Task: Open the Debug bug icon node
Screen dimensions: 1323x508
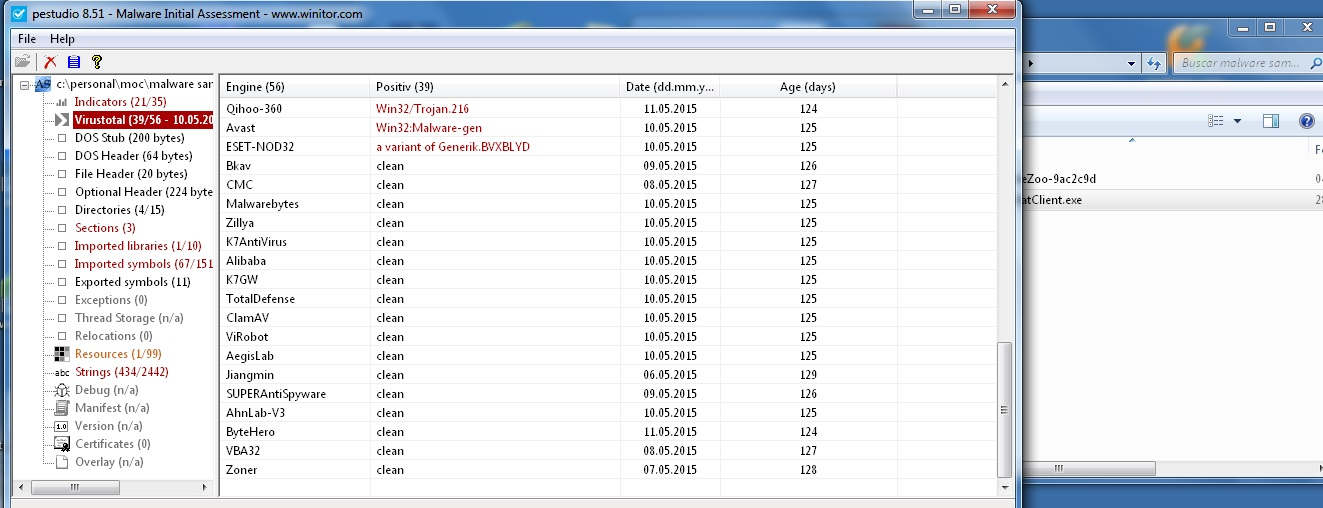Action: tap(62, 390)
